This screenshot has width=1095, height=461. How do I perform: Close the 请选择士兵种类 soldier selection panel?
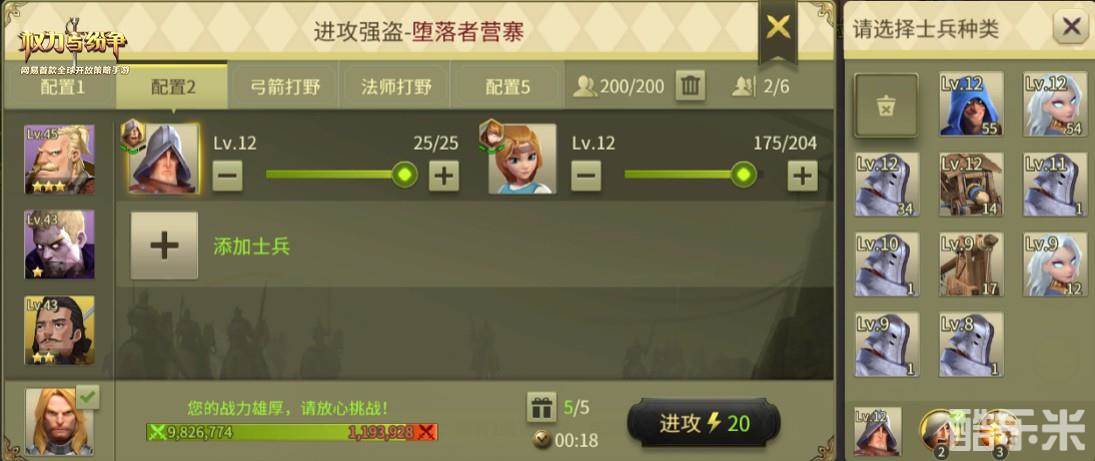1071,29
